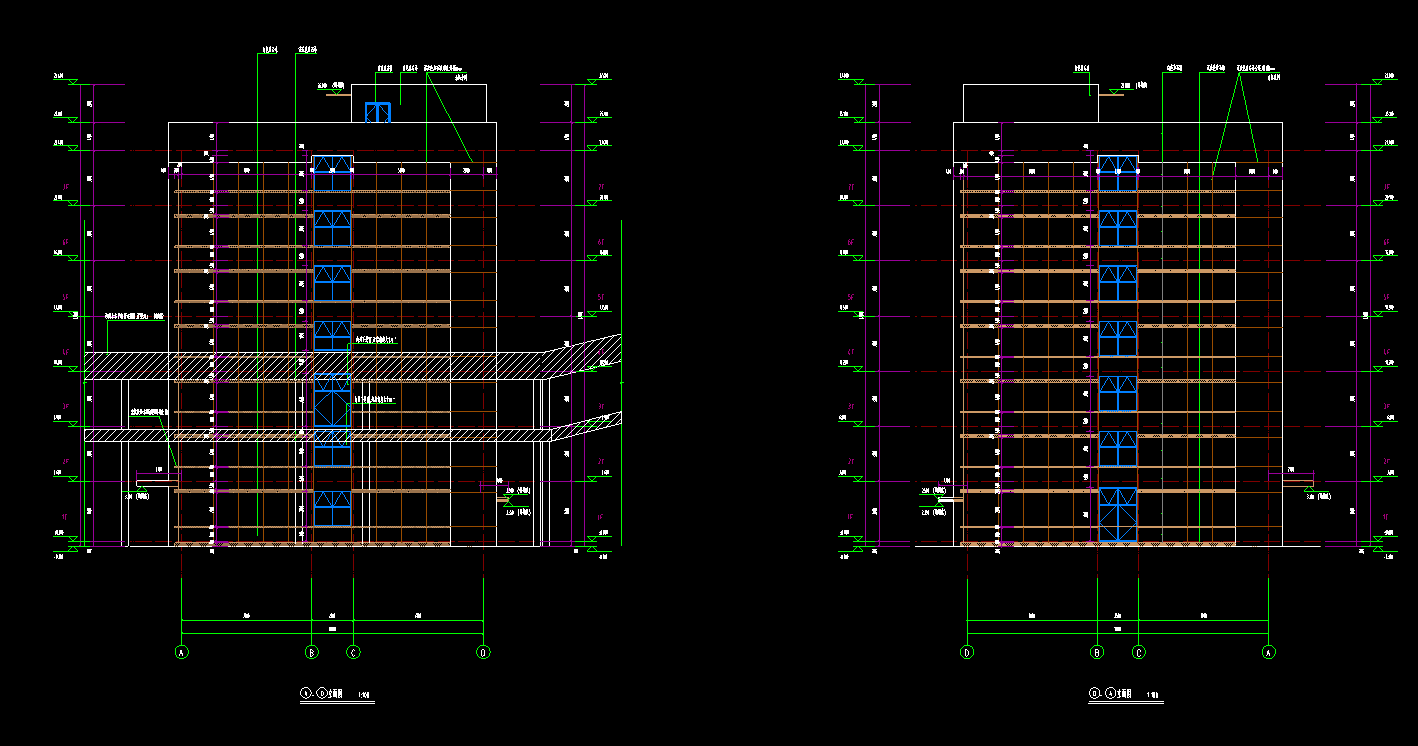1418x746 pixels.
Task: Select grid bubble A under the right elevation
Action: coord(1269,652)
